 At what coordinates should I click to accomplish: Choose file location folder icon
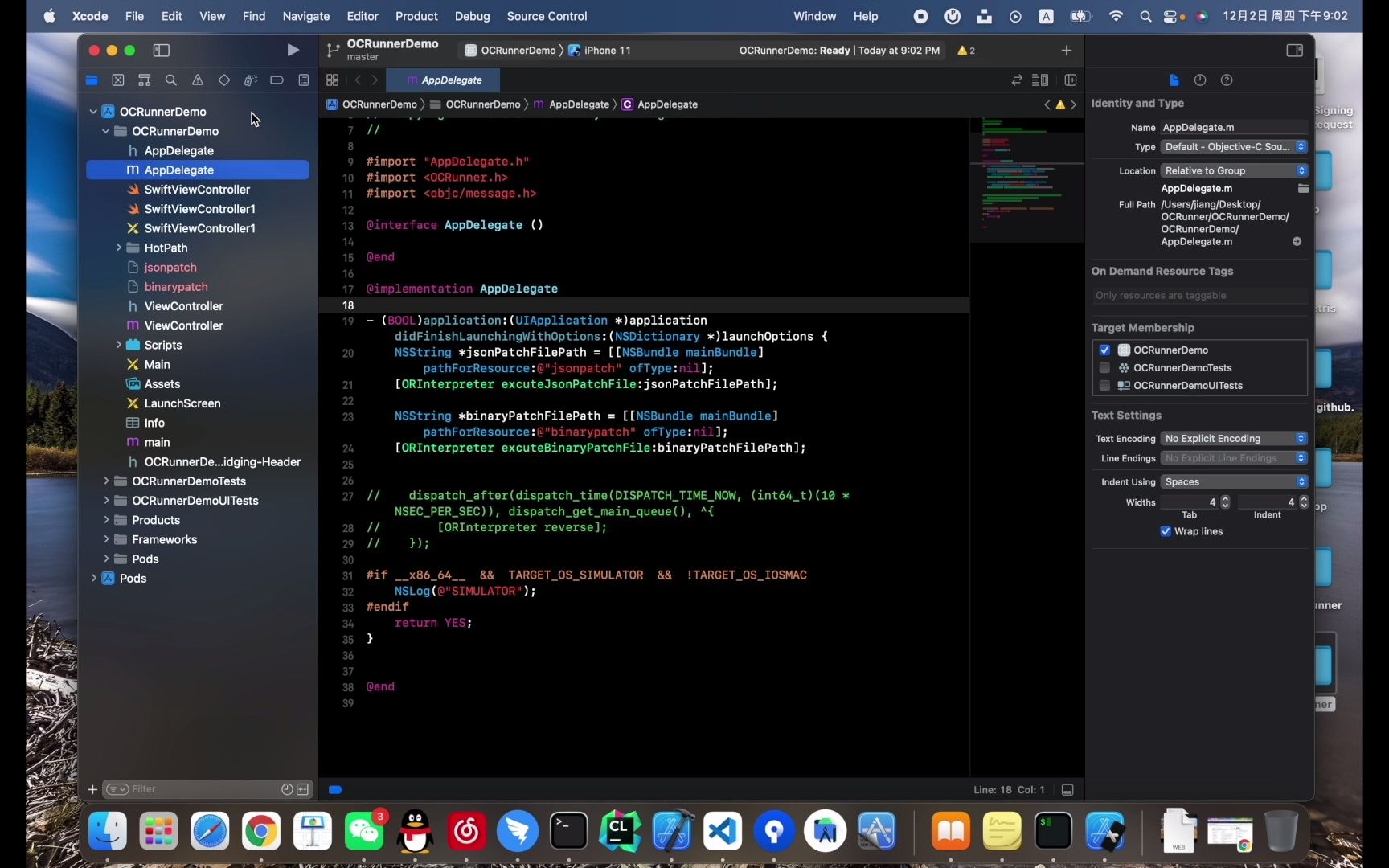(1303, 188)
